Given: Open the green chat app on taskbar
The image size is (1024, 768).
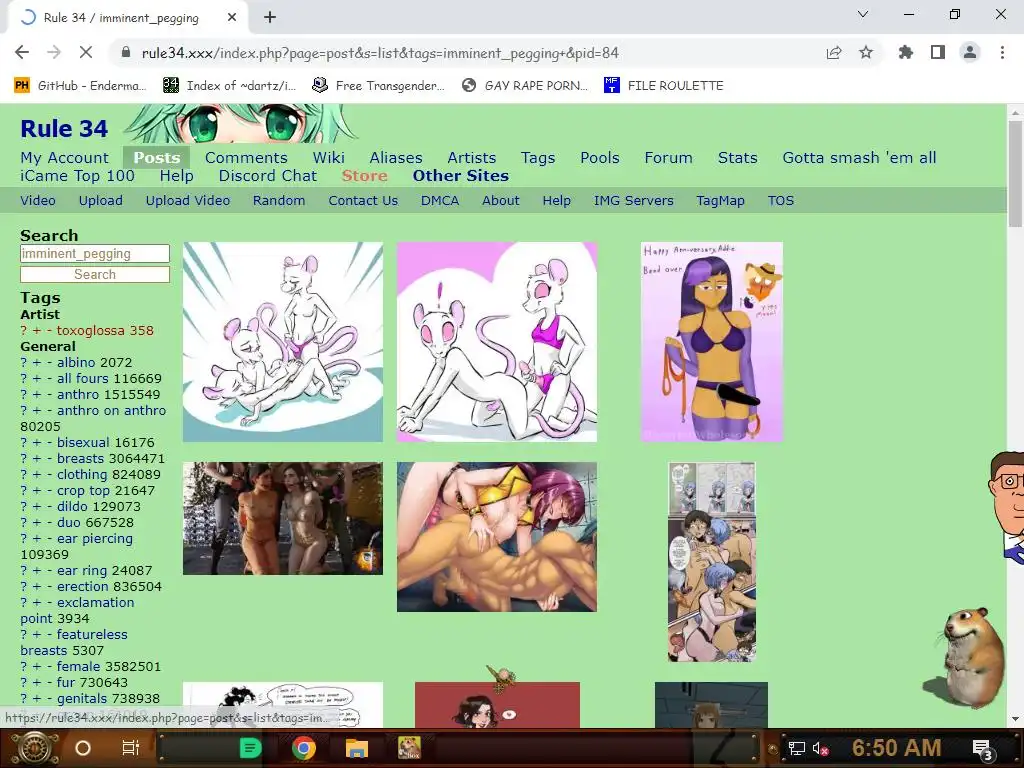Looking at the screenshot, I should click(x=250, y=748).
